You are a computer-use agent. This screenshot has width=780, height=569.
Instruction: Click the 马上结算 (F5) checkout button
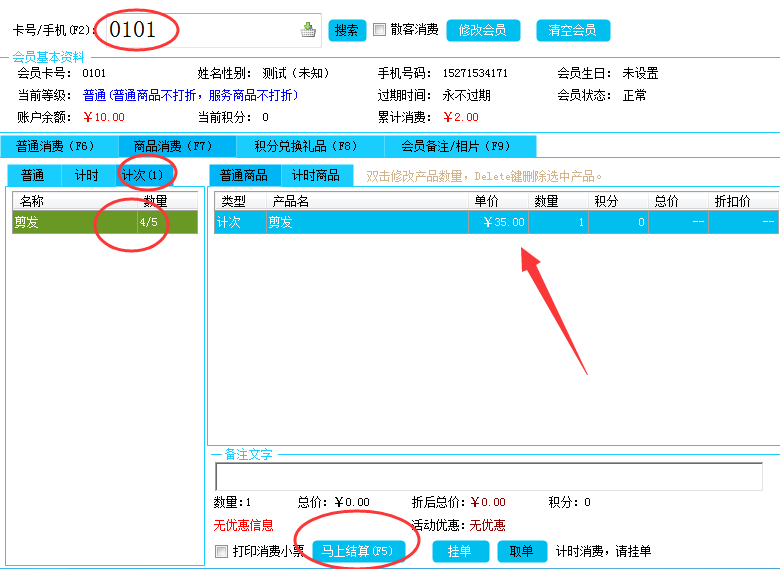point(357,551)
